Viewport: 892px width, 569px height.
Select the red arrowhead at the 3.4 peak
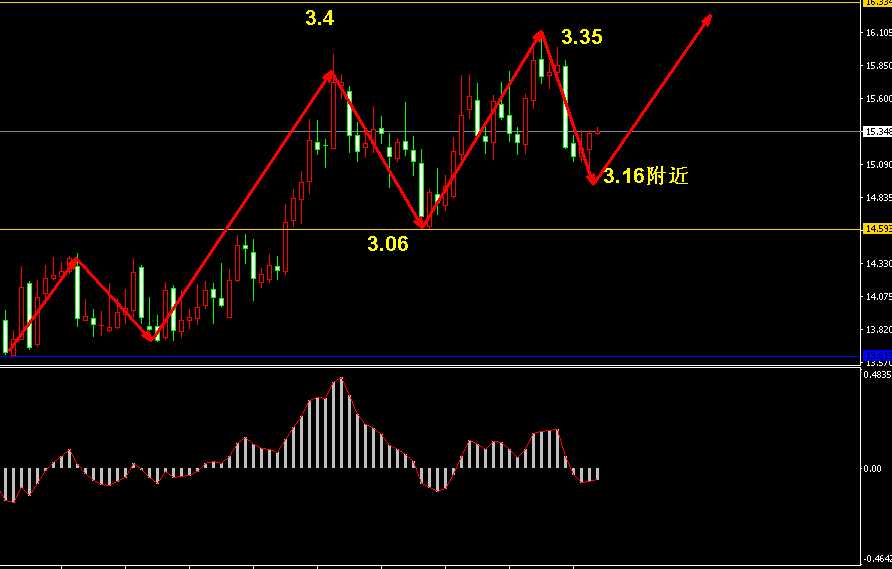point(330,75)
